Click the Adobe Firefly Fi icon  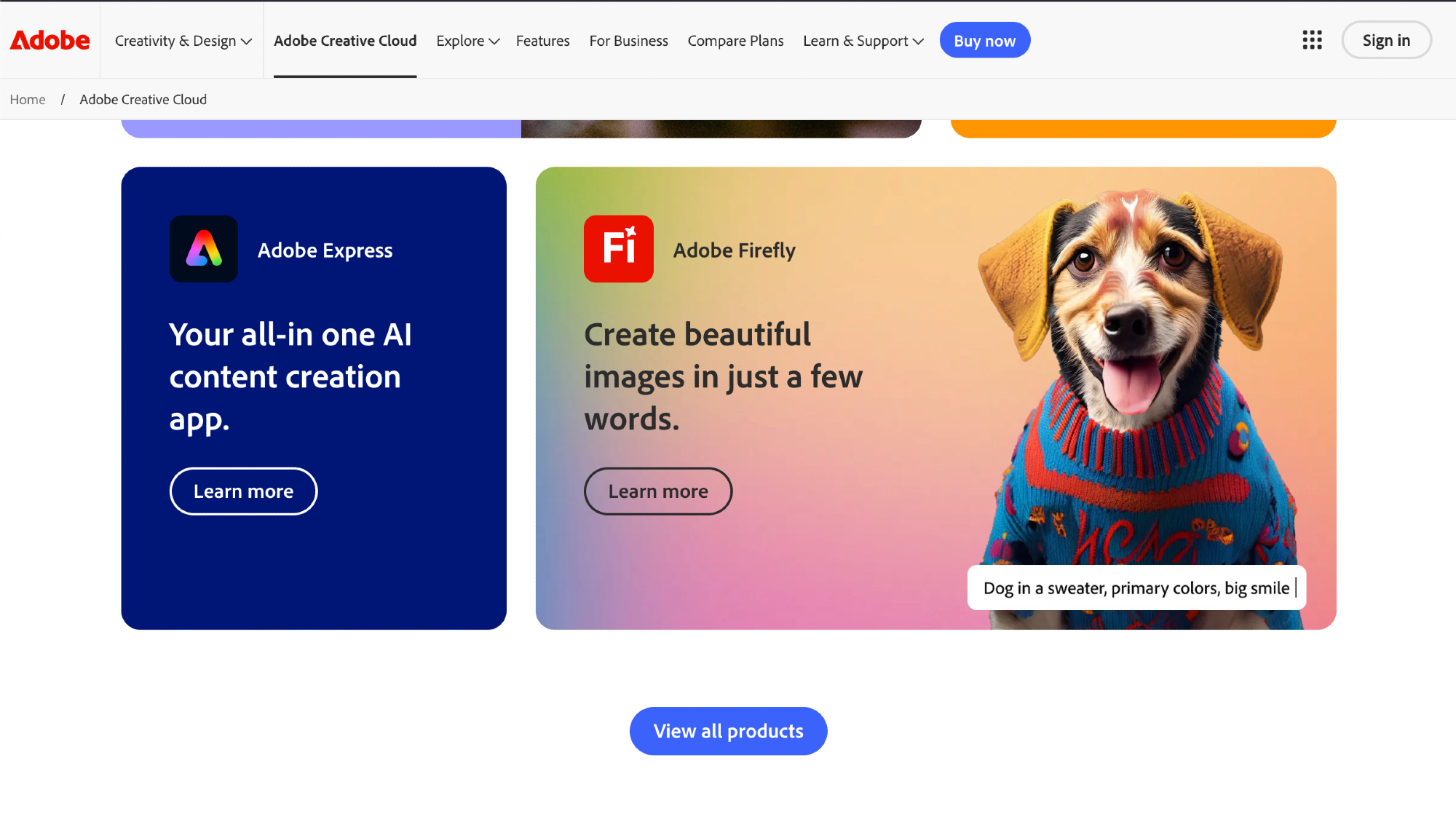pyautogui.click(x=618, y=249)
